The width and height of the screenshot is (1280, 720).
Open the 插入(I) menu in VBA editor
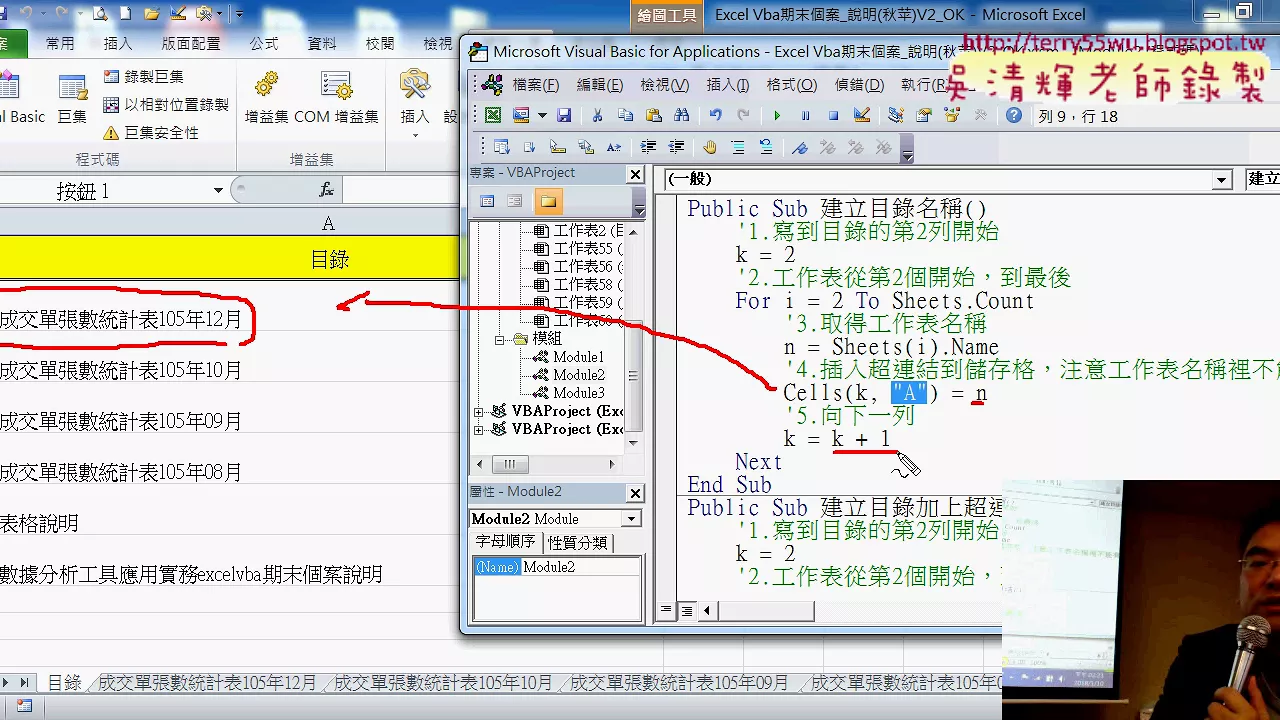727,85
